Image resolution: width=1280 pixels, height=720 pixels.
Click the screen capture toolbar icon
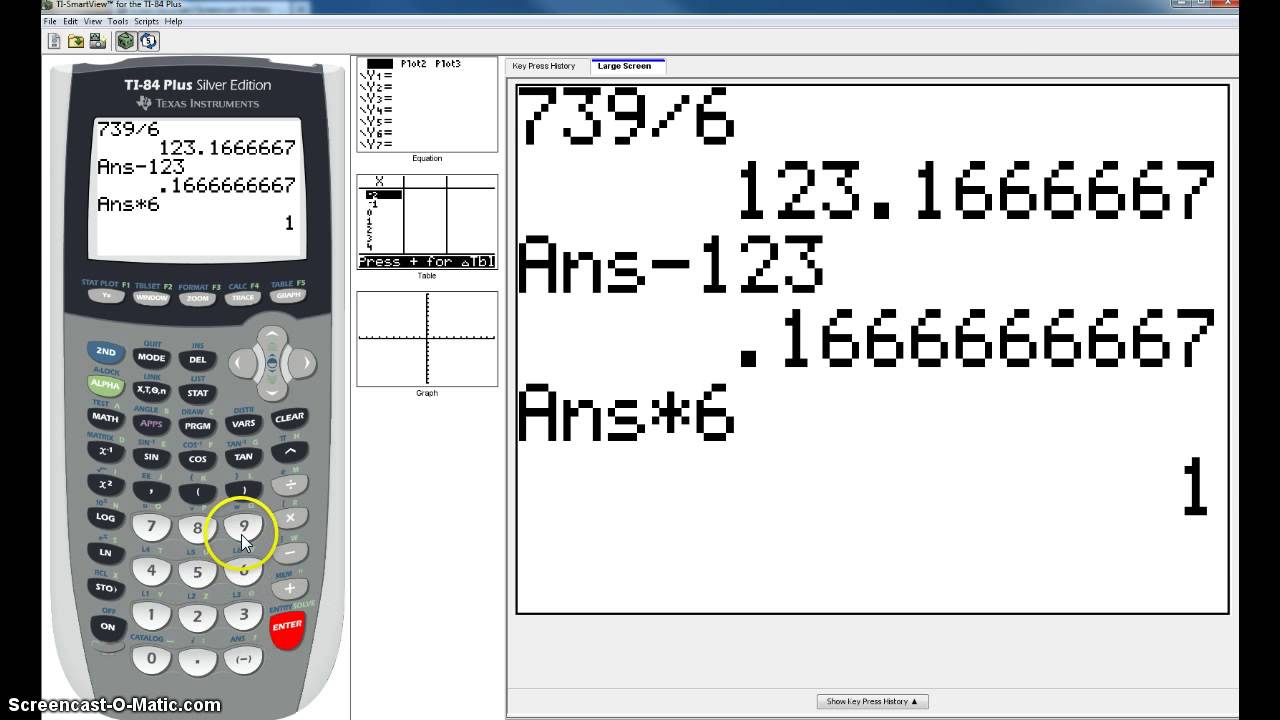point(97,41)
